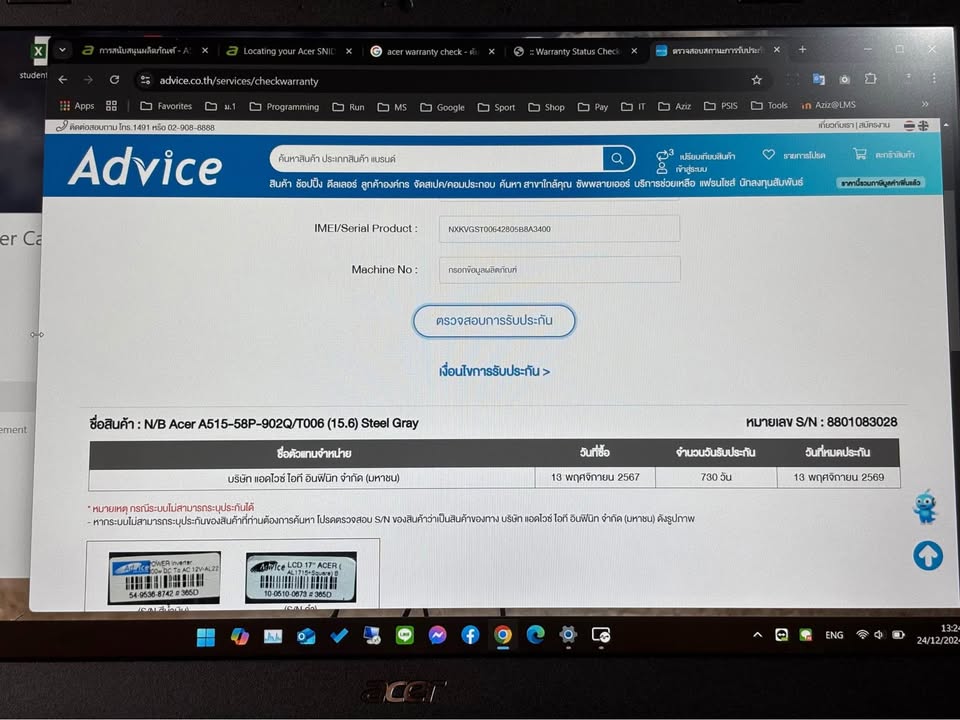Click the Advice logo
The height and width of the screenshot is (720, 960).
(x=145, y=166)
